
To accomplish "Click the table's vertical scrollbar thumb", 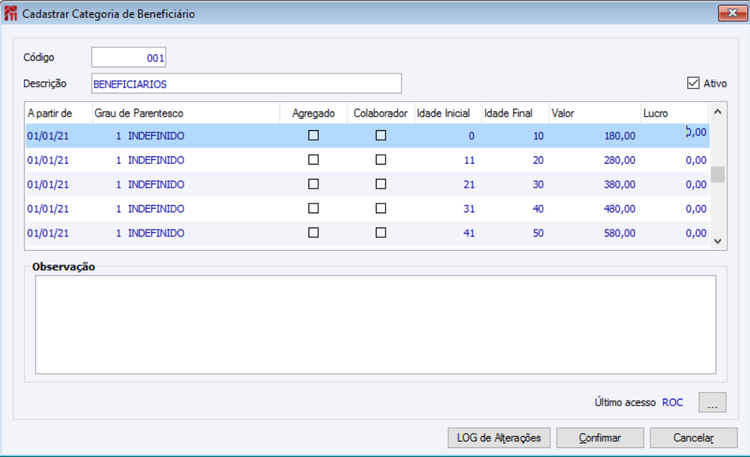I will coord(717,174).
